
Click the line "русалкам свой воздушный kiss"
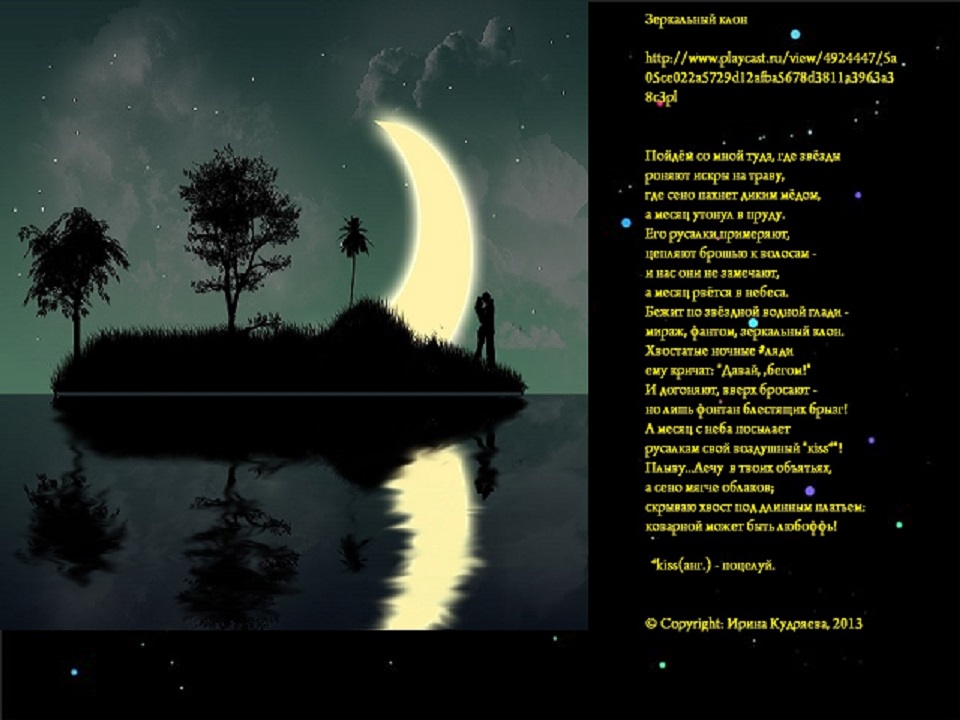pyautogui.click(x=744, y=449)
